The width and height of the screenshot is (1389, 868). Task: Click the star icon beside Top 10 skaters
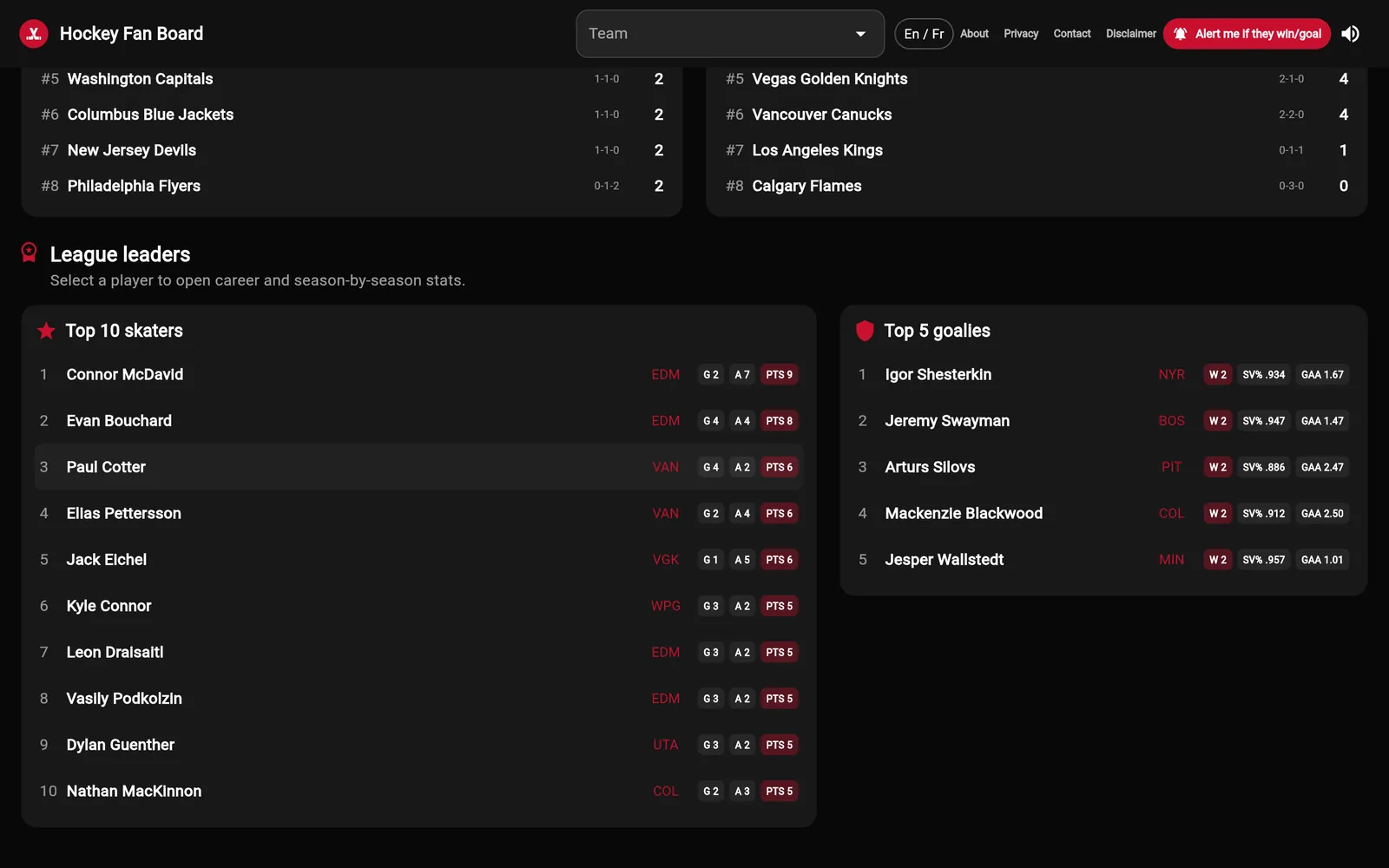[x=46, y=331]
